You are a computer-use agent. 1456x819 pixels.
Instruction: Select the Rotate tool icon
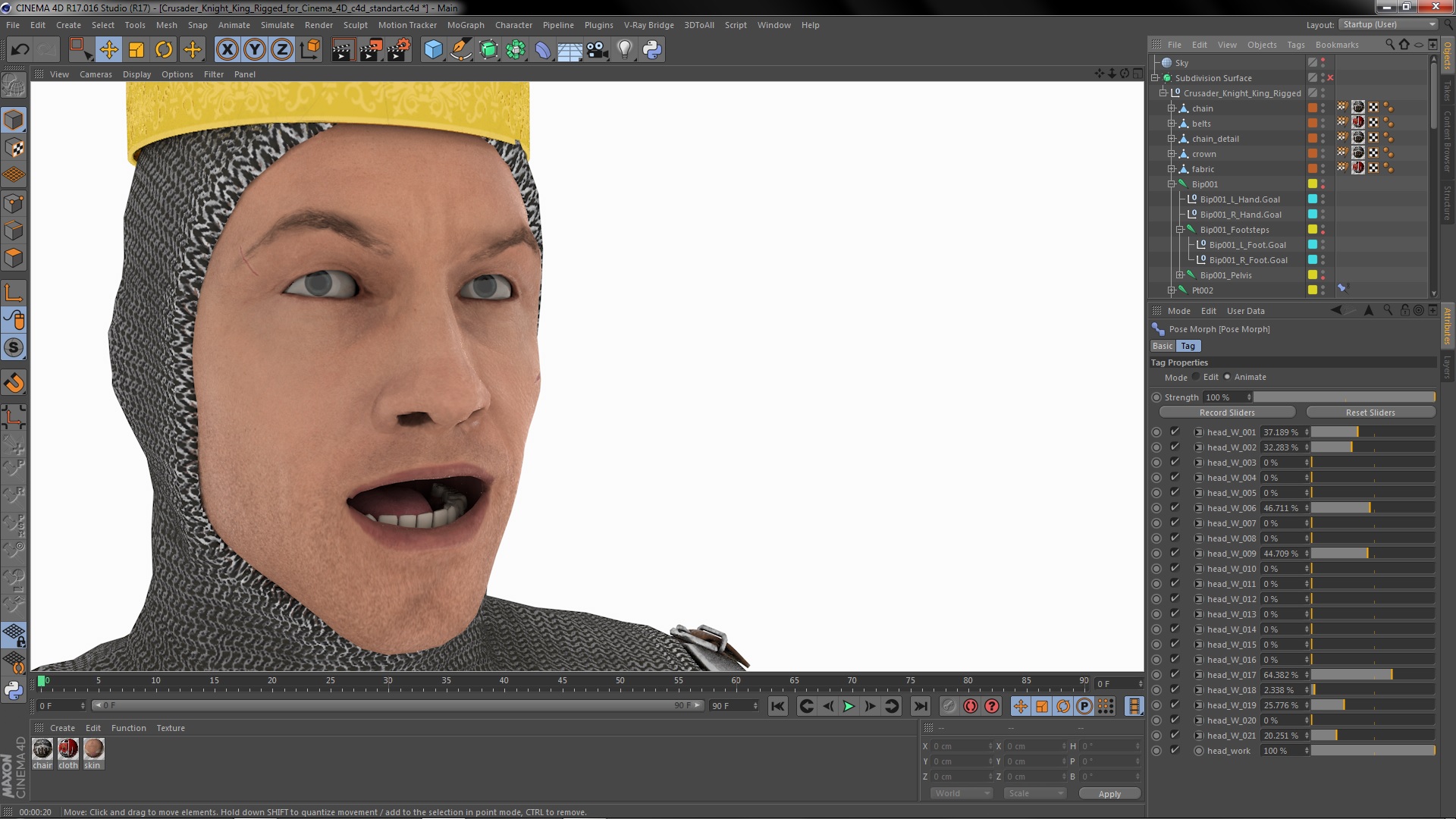pyautogui.click(x=164, y=50)
